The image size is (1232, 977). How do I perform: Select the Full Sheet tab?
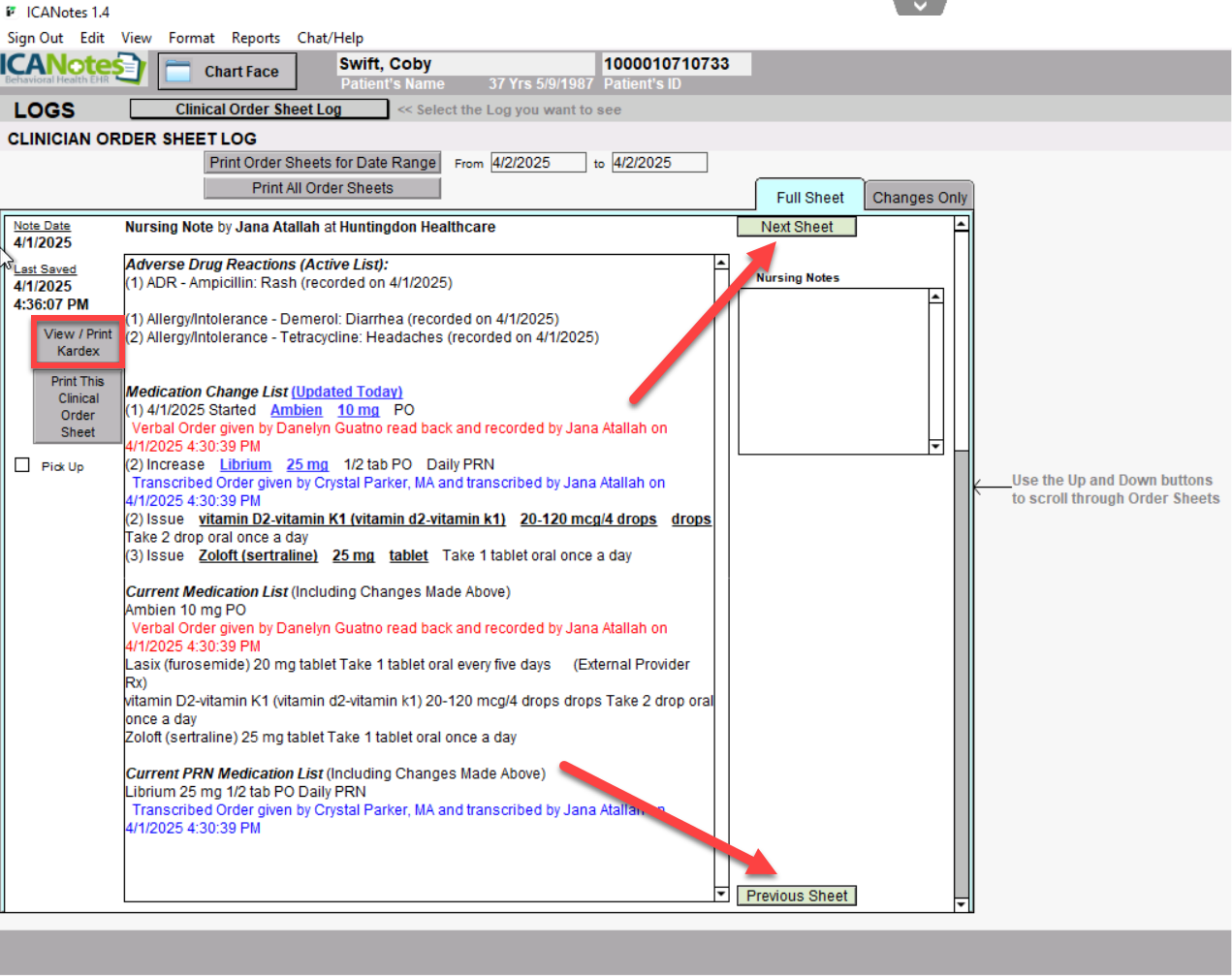click(809, 198)
